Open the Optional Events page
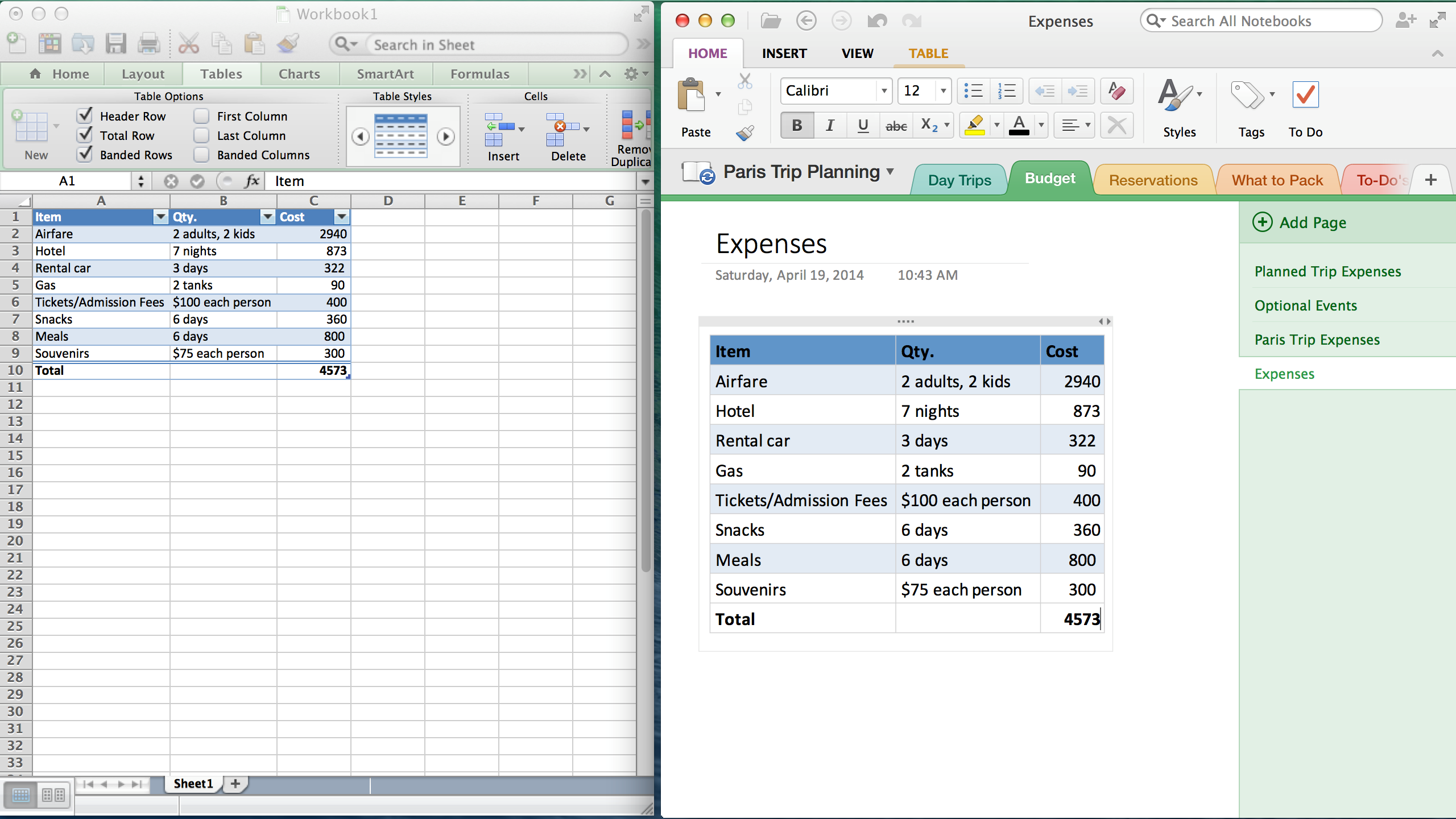The width and height of the screenshot is (1456, 819). 1306,305
